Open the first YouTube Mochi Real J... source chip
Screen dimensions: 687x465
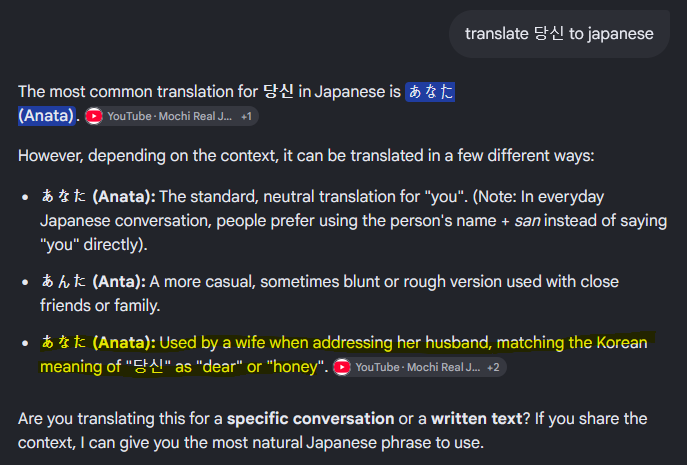coord(171,116)
